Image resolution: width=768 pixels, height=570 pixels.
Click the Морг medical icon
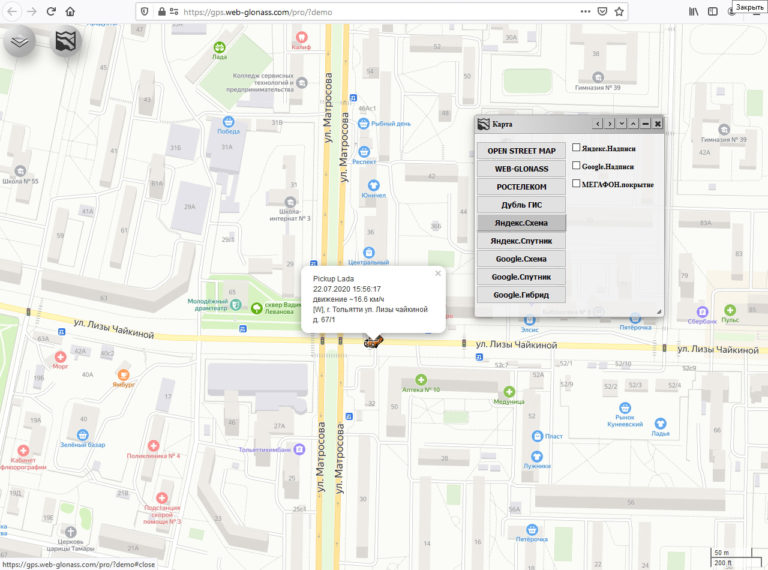click(x=60, y=356)
